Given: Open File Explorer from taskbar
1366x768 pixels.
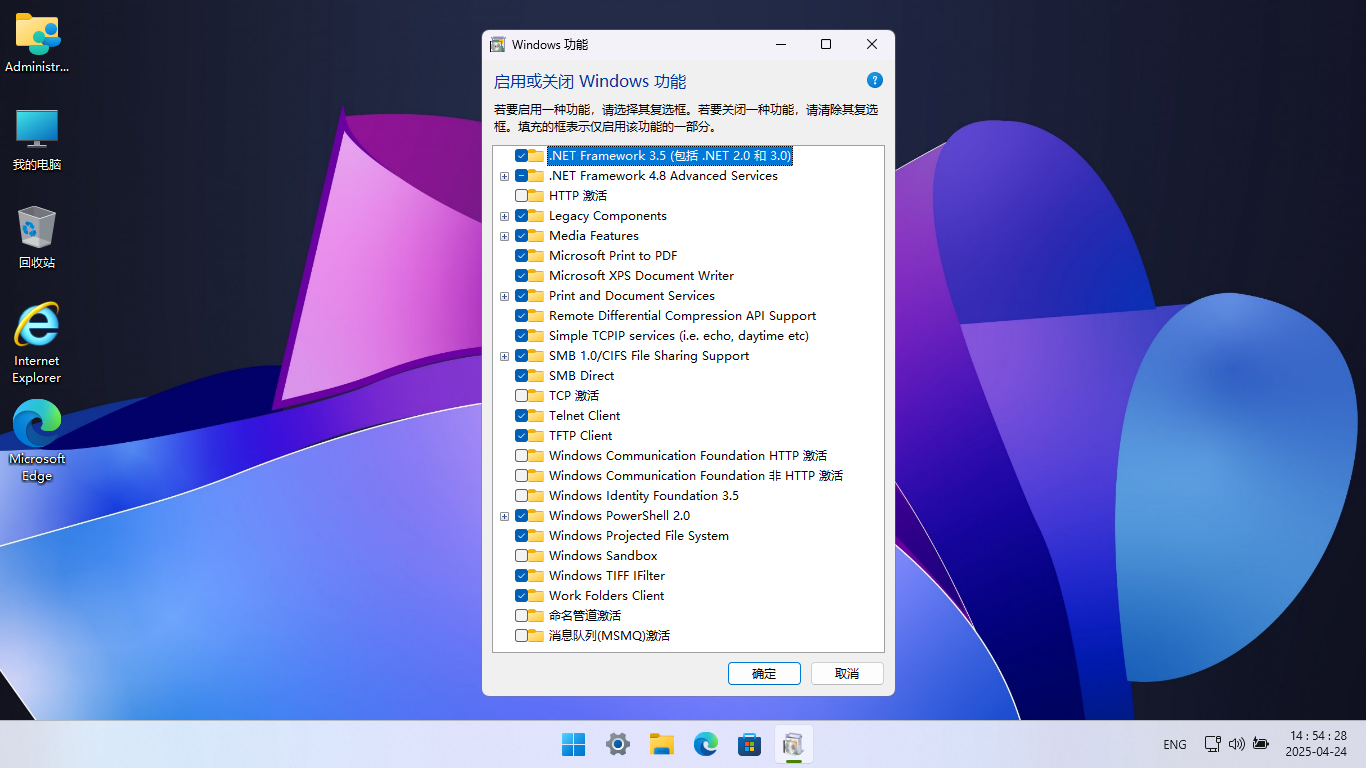Looking at the screenshot, I should click(x=662, y=744).
